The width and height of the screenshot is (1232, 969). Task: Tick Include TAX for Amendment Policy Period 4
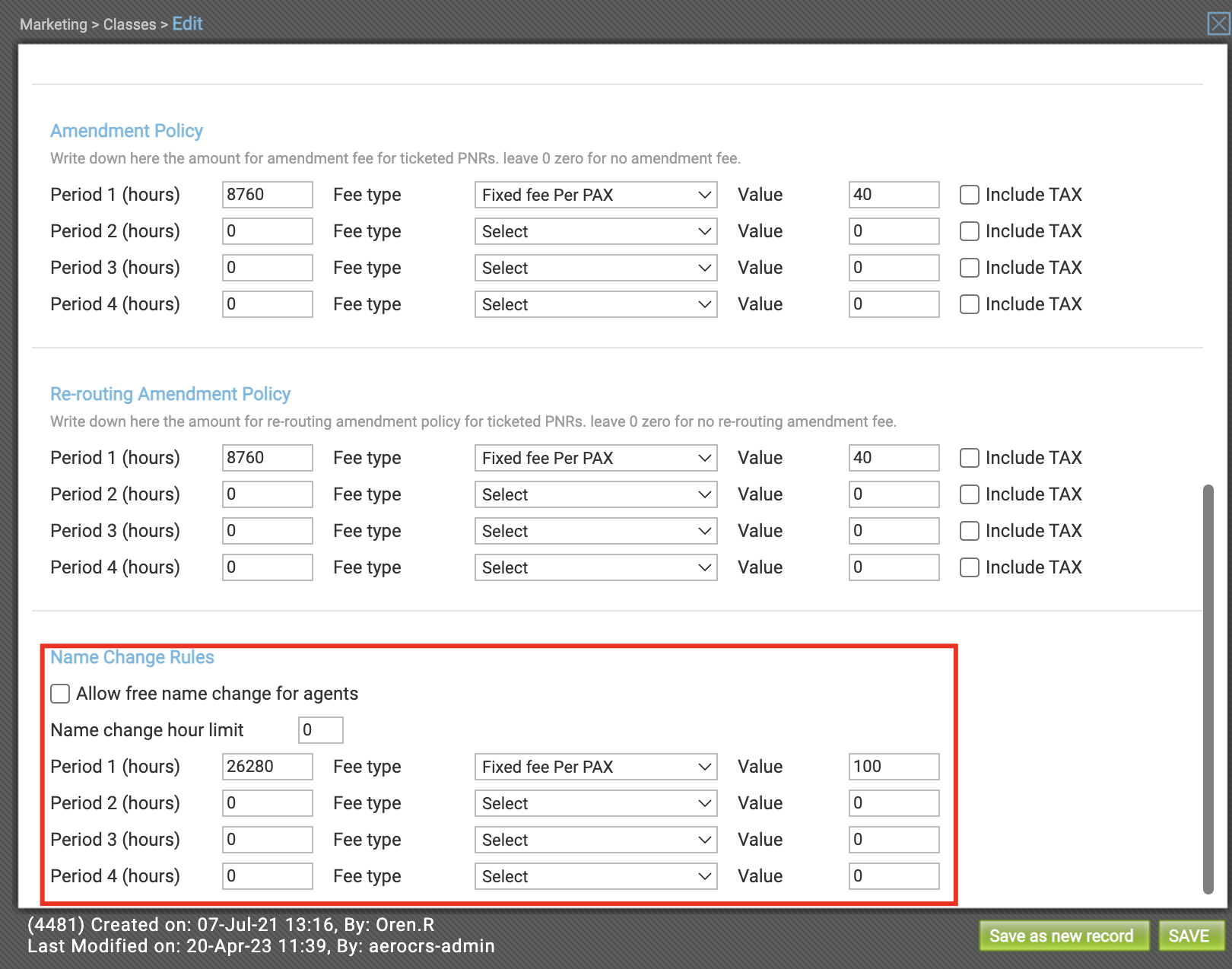coord(969,304)
